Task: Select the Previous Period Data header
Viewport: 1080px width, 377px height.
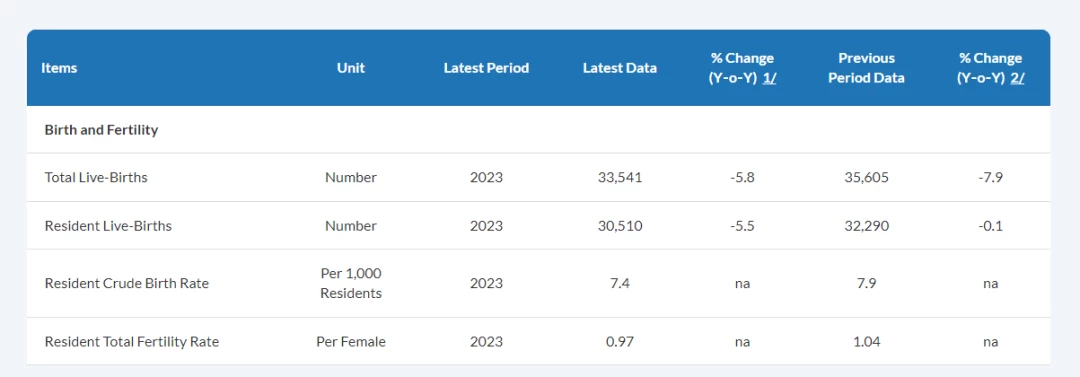Action: pyautogui.click(x=866, y=68)
